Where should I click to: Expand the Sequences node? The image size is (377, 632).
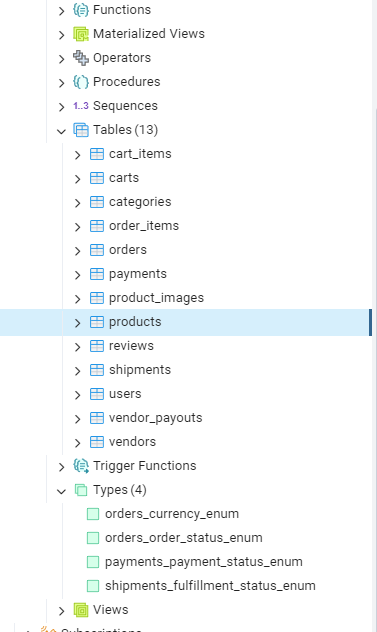pyautogui.click(x=61, y=107)
